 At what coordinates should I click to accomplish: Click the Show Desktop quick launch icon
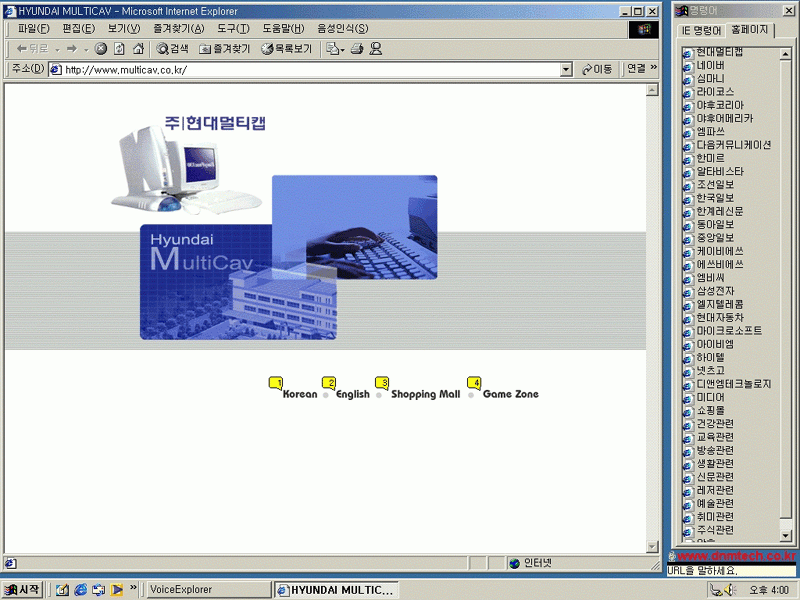(62, 590)
